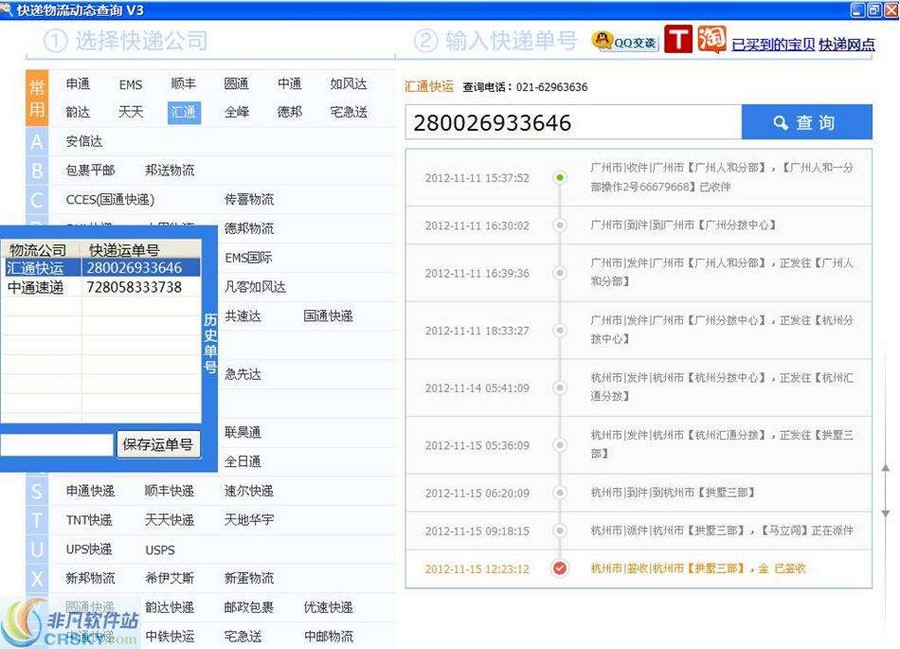900x649 pixels.
Task: Choose 申通快递 courier
Action: (x=90, y=491)
